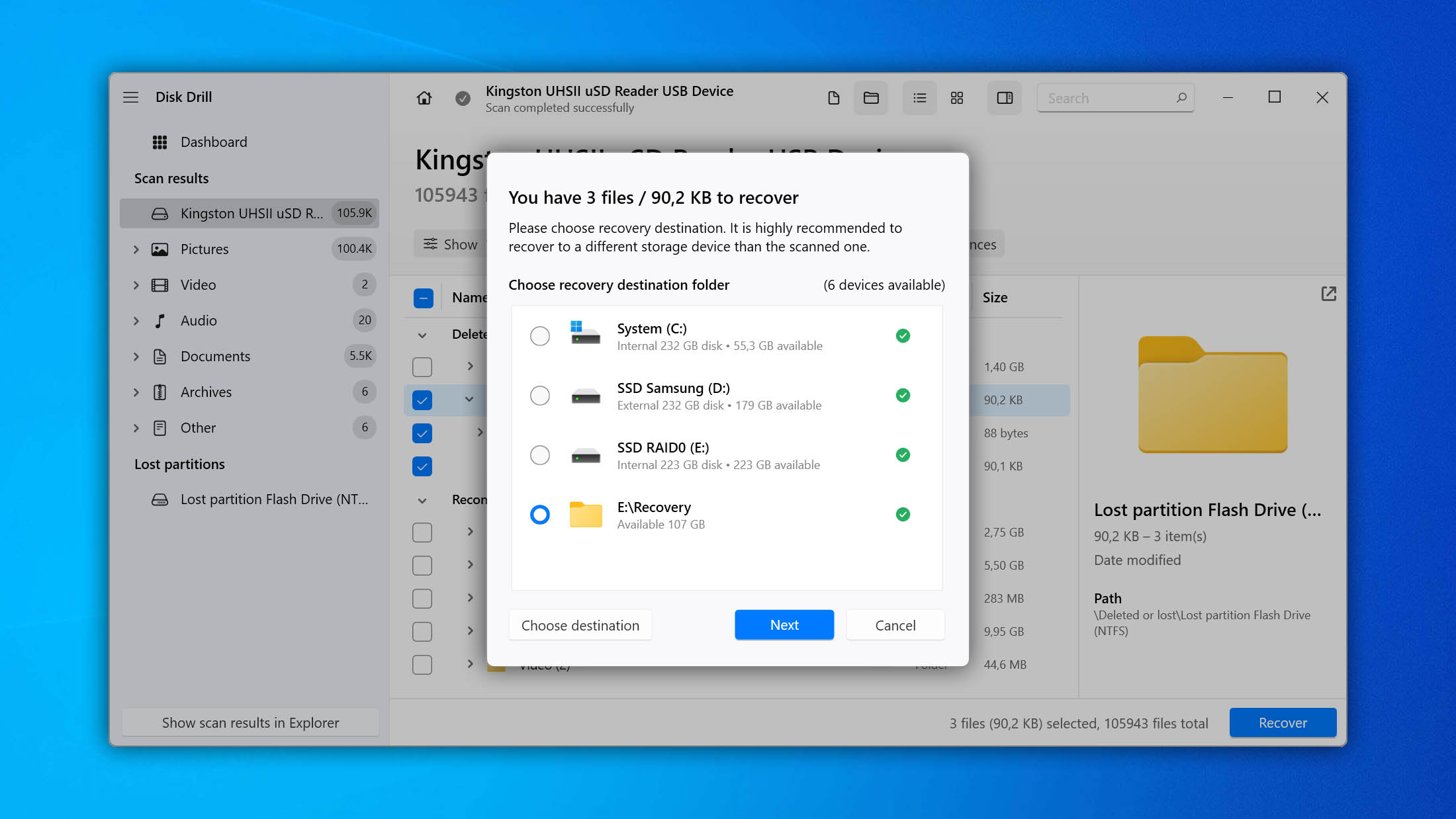Open preview in external window icon
This screenshot has height=819, width=1456.
(x=1328, y=294)
